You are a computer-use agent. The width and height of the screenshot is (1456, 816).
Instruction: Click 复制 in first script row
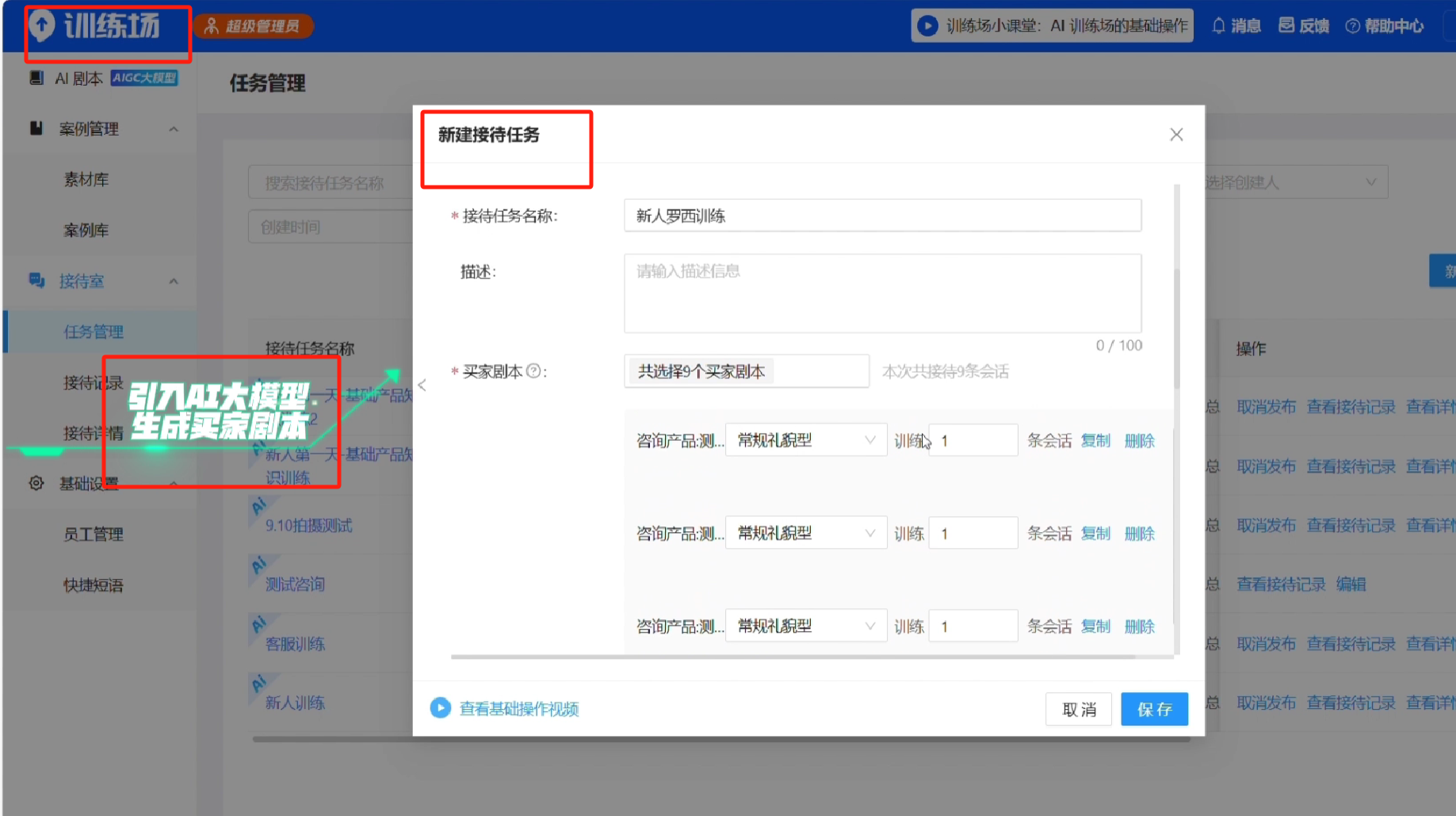point(1096,440)
